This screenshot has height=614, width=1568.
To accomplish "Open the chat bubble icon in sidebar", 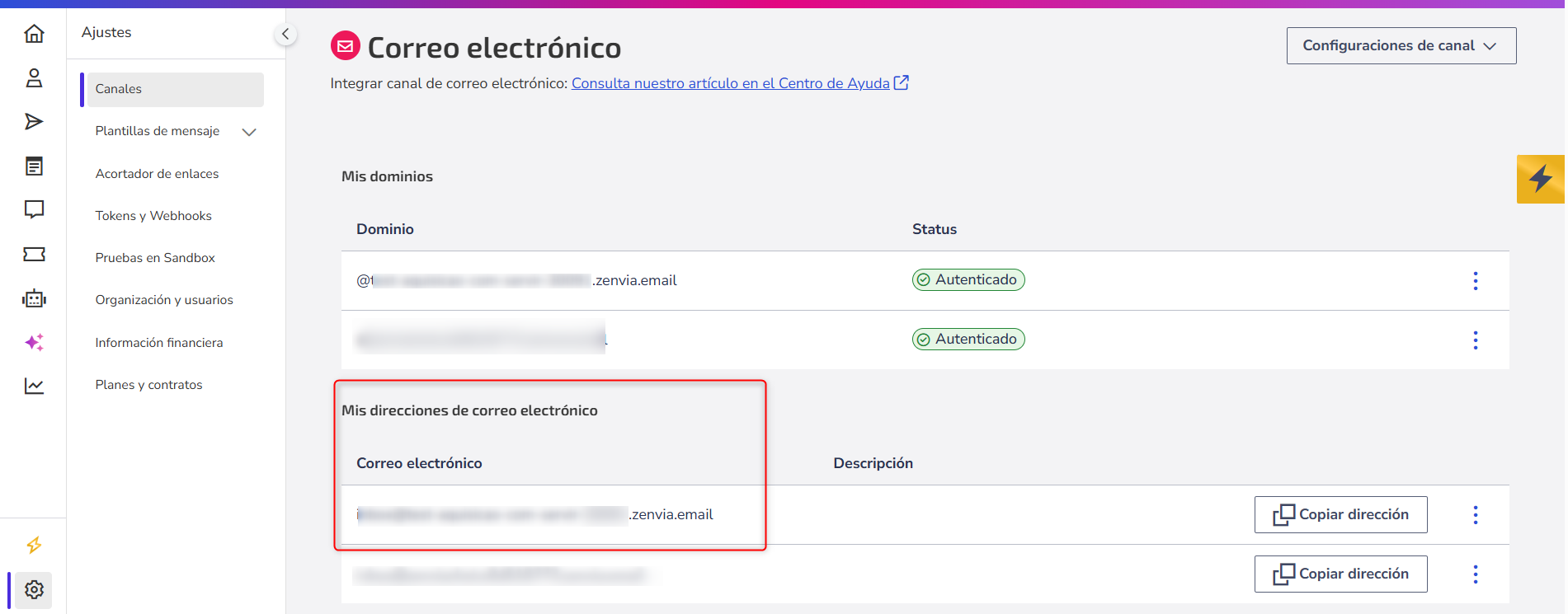I will 34,209.
